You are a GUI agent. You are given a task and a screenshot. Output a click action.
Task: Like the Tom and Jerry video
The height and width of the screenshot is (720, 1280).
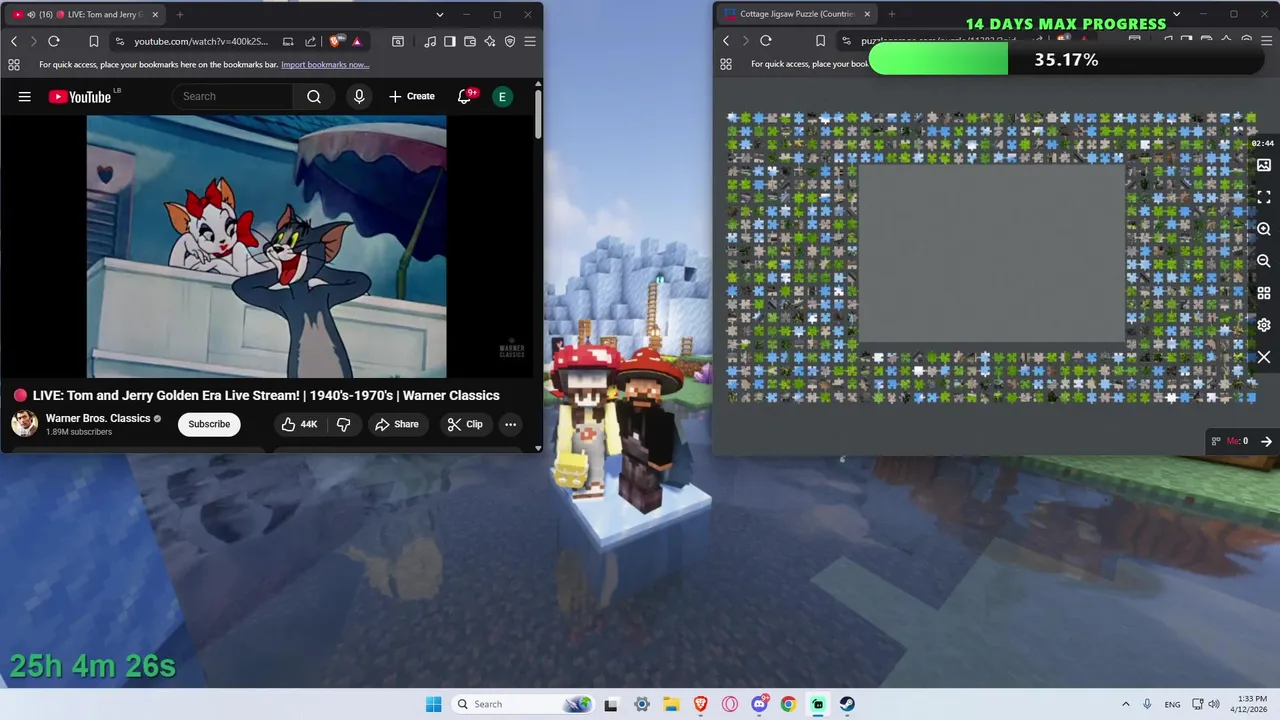coord(299,424)
